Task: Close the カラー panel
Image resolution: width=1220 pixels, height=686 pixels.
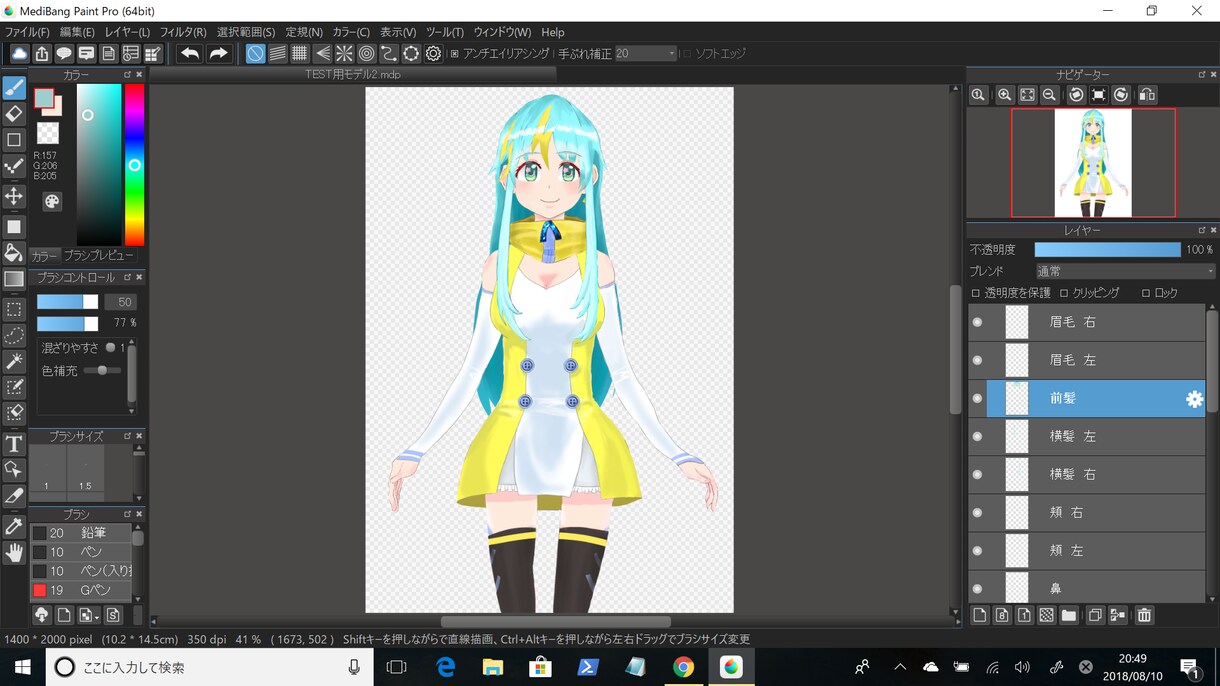Action: point(139,75)
